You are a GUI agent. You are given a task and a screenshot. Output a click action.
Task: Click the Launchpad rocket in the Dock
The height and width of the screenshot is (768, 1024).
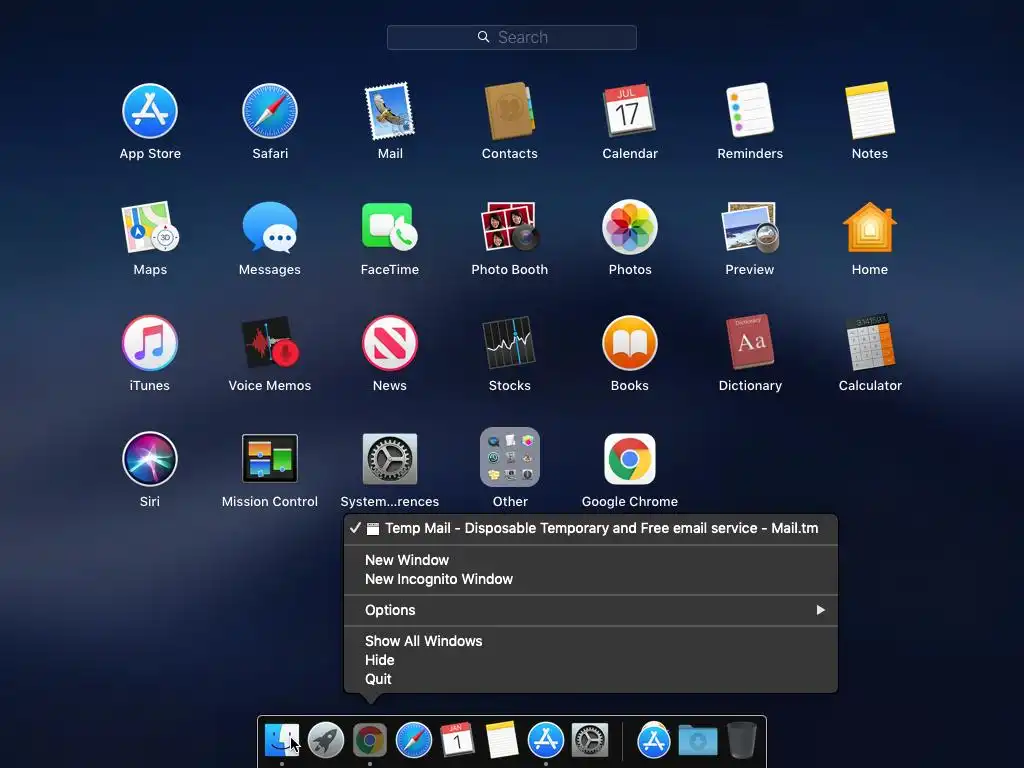[x=325, y=741]
